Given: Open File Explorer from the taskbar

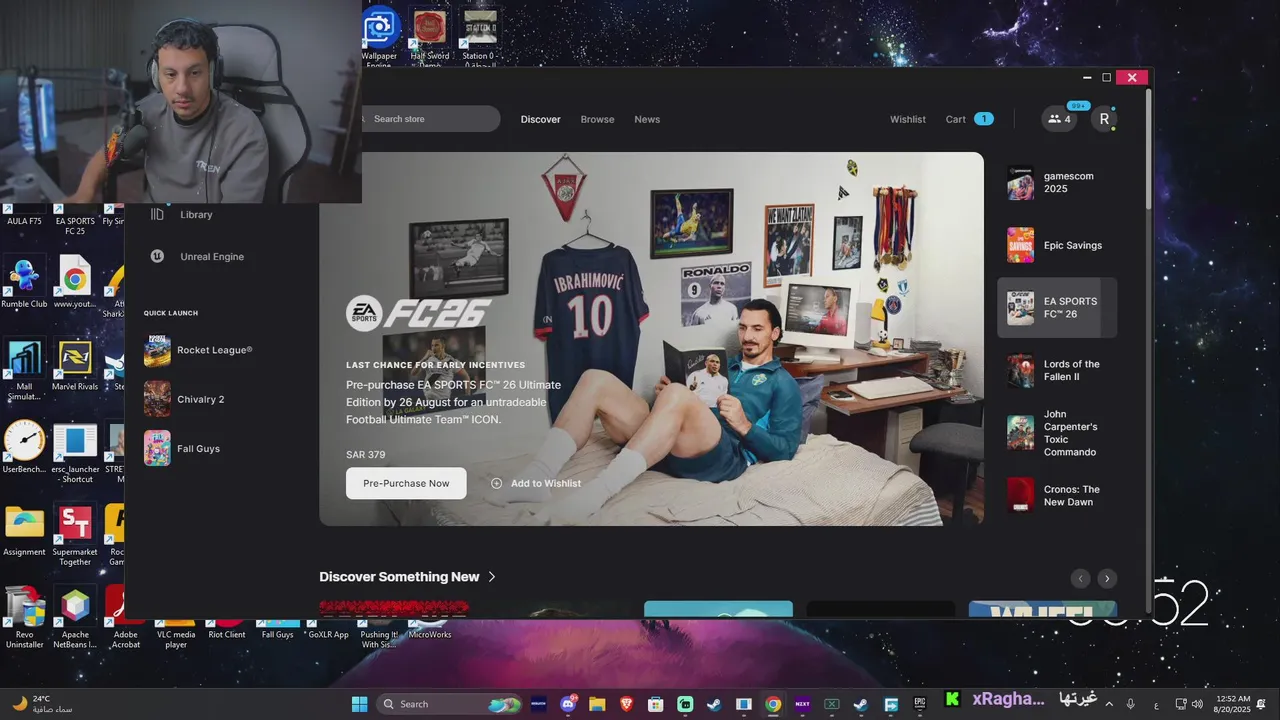Looking at the screenshot, I should [597, 704].
